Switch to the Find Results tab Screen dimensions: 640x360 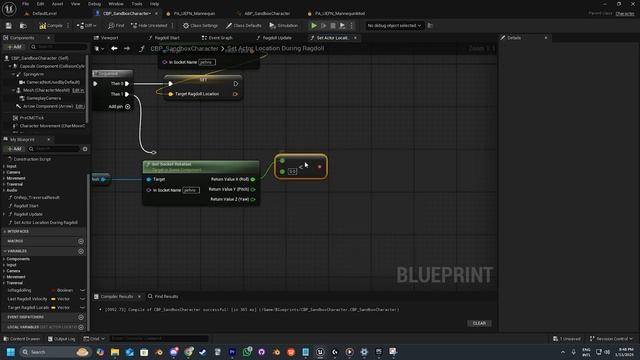163,296
